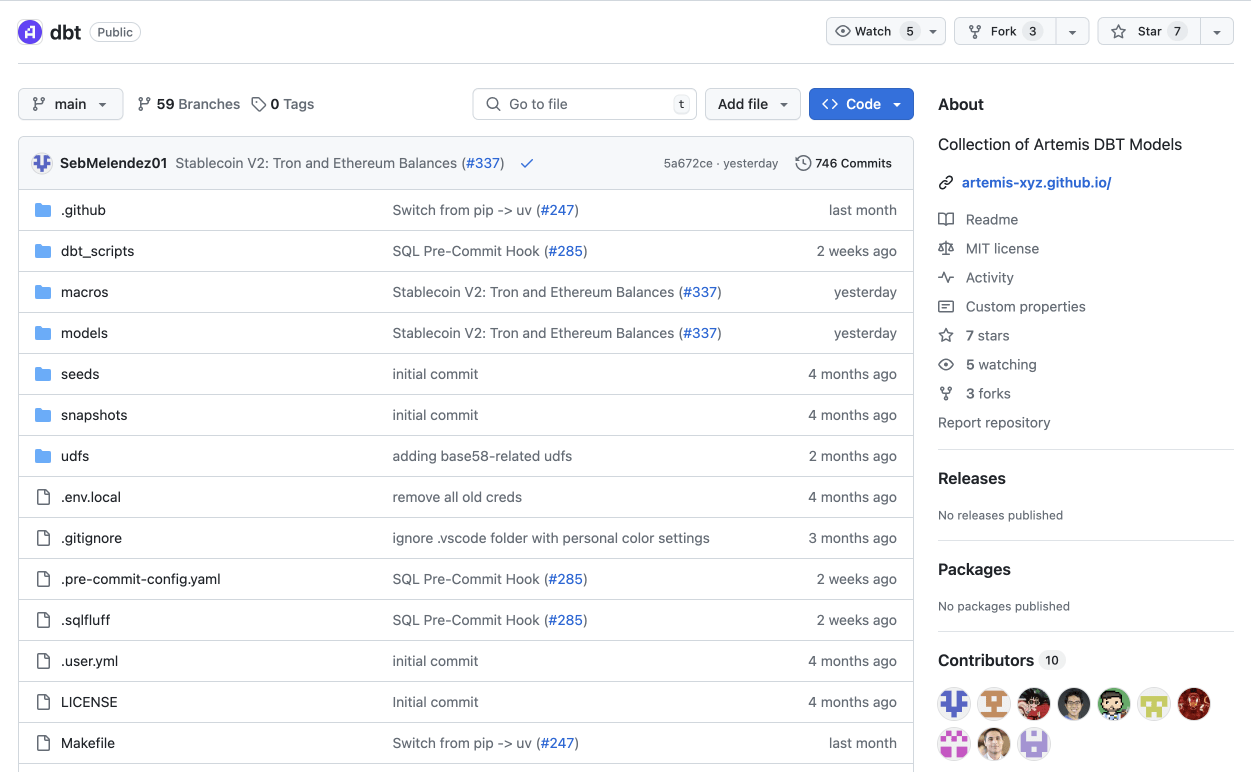Open the Contributors section heading
Viewport: 1251px width, 772px height.
coord(986,660)
